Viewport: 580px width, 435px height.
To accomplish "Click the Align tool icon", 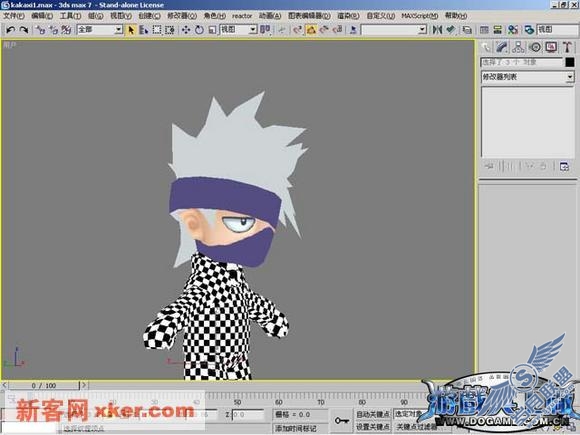I will [450, 30].
